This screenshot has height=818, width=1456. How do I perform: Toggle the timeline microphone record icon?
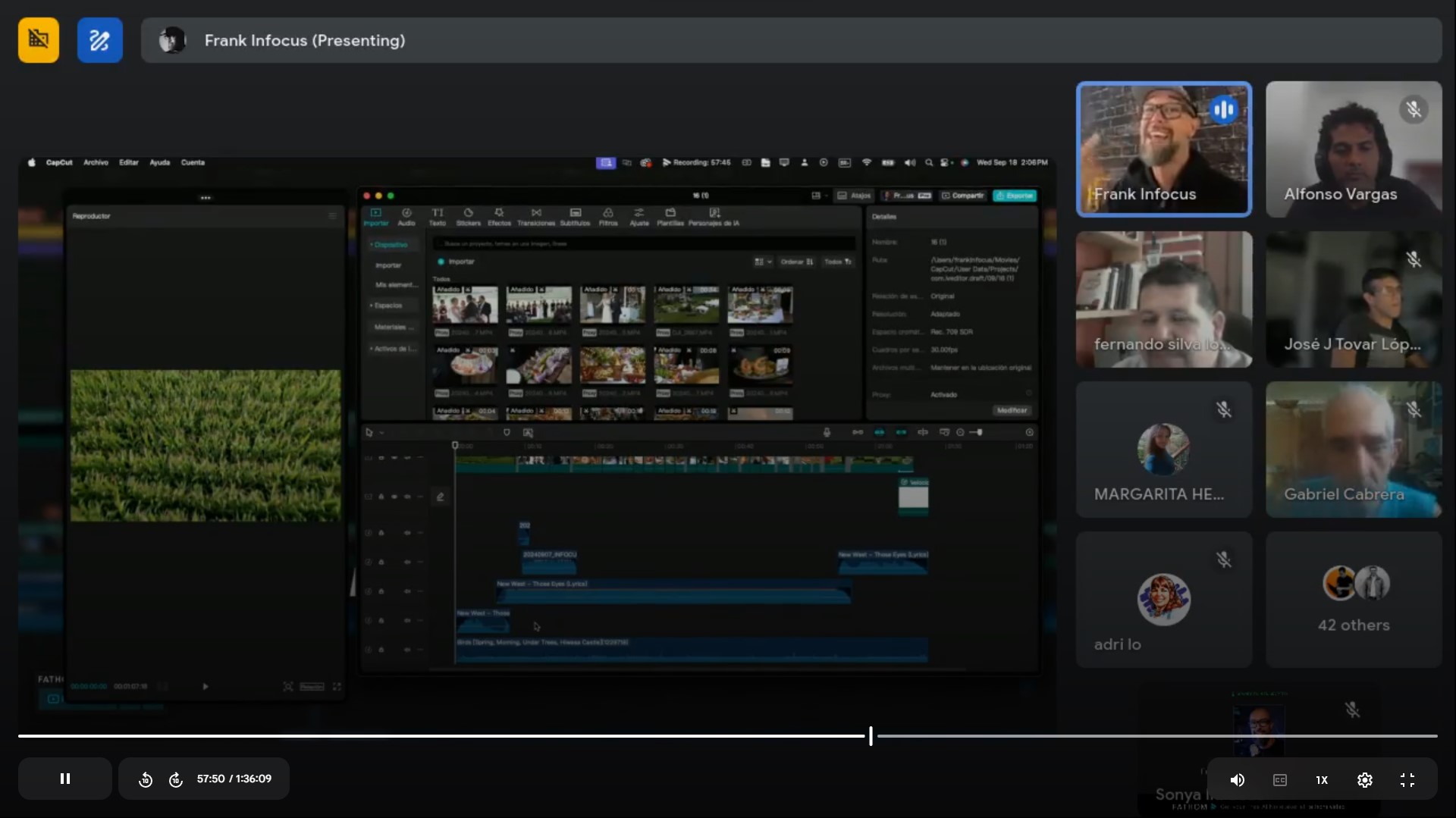coord(827,432)
